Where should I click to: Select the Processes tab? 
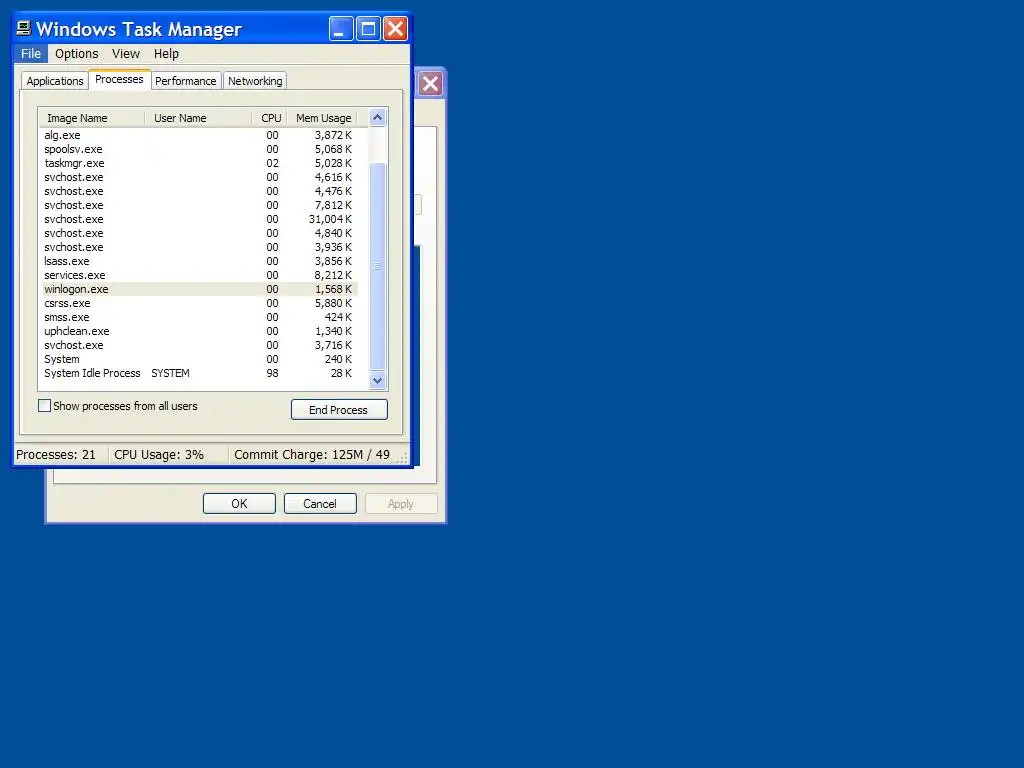click(120, 79)
